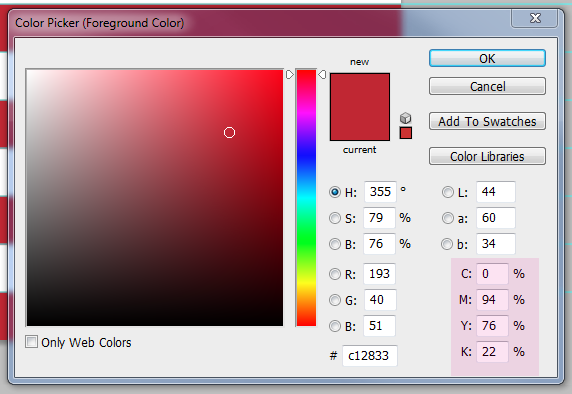Click Add To Swatches button

[487, 121]
